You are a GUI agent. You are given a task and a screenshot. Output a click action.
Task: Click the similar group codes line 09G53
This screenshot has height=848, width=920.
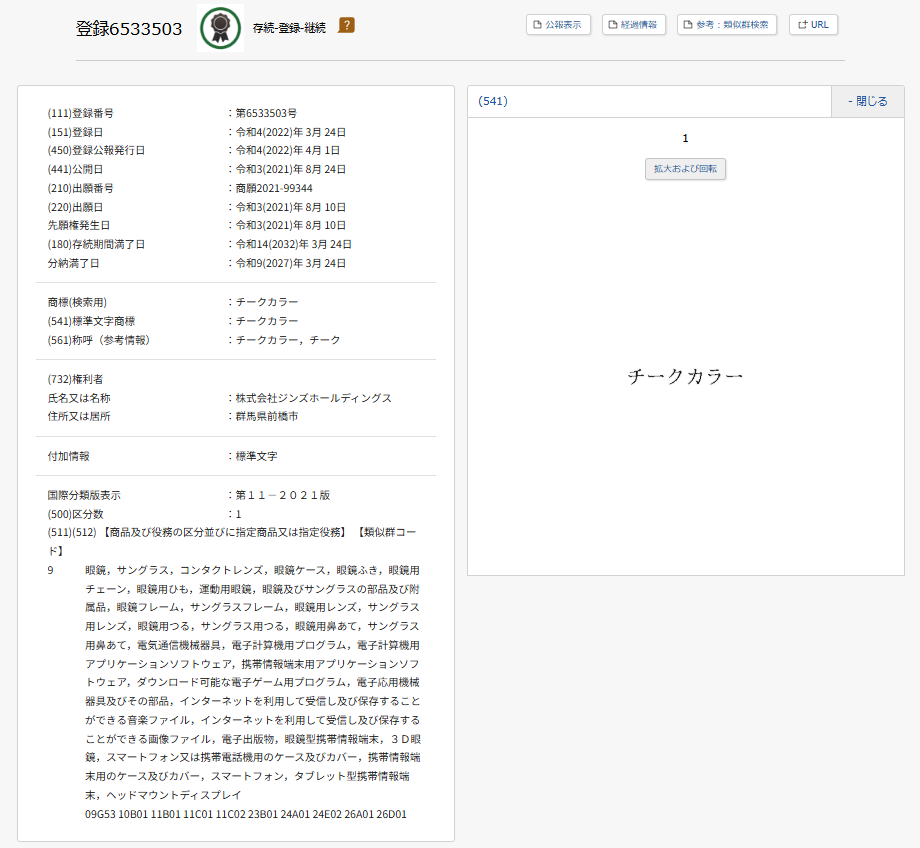(x=246, y=814)
